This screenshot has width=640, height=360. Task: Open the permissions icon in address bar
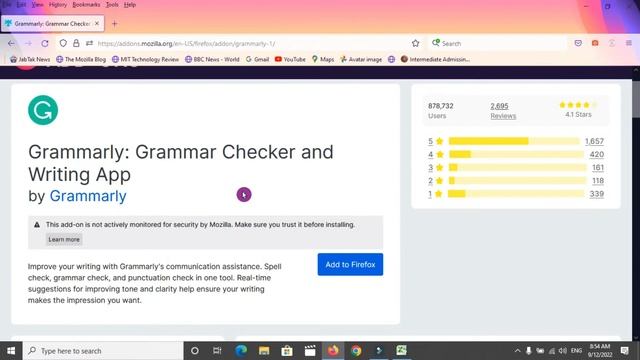89,43
